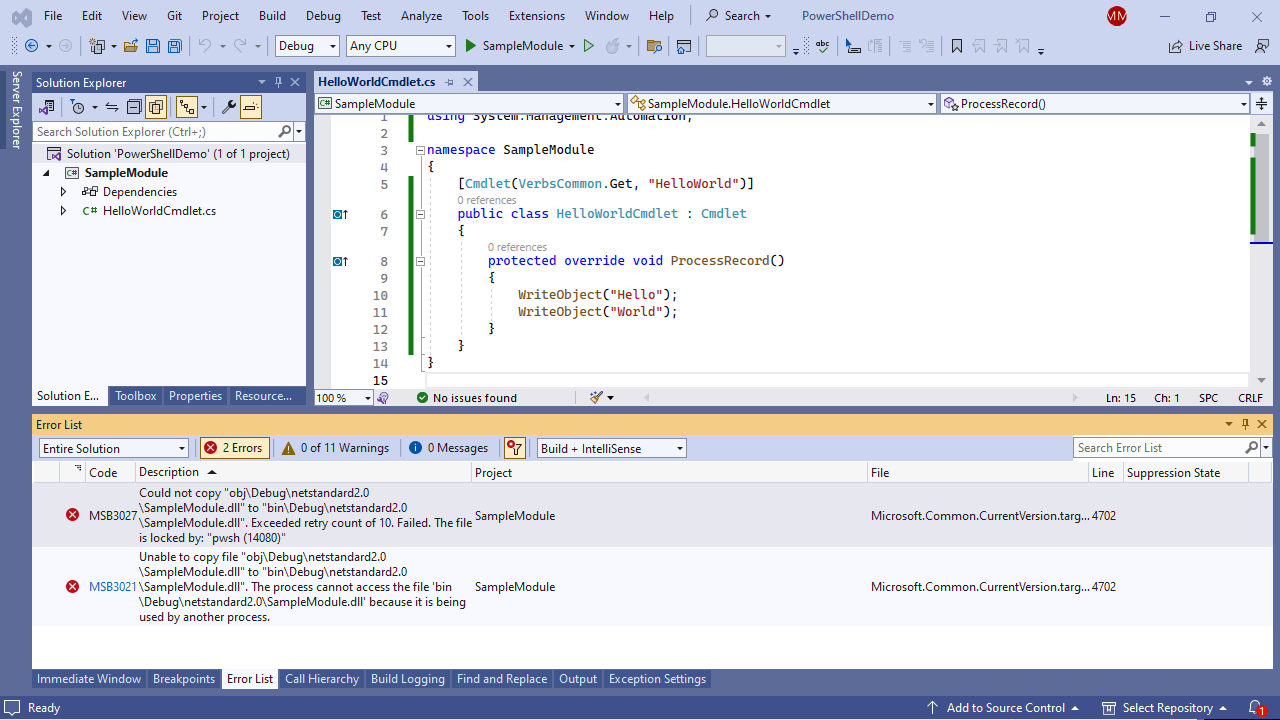
Task: Switch to the Output tab
Action: coord(578,679)
